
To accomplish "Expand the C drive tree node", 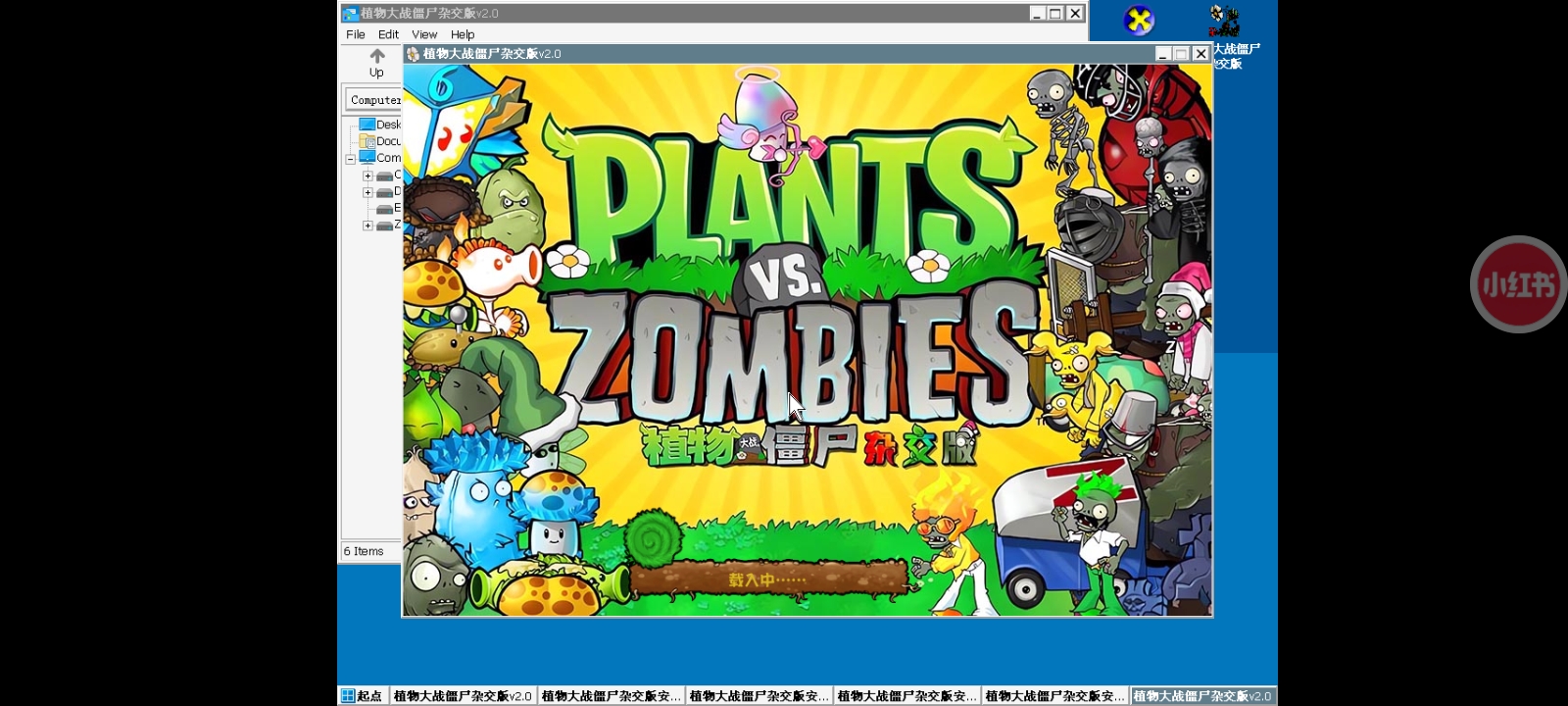I will pos(367,176).
